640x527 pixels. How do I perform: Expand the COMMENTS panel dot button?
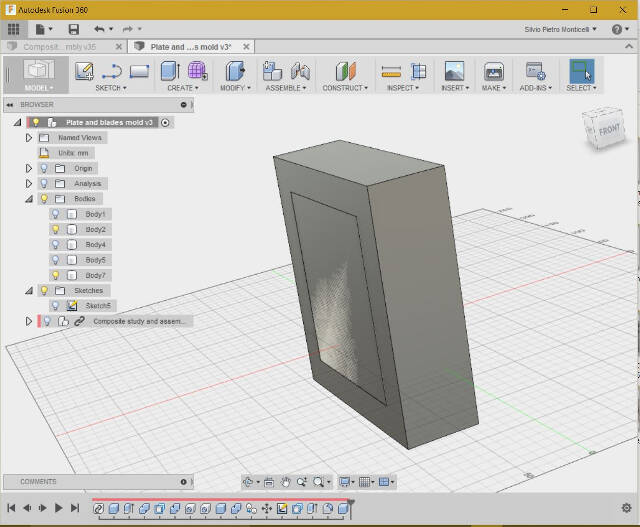pos(184,482)
